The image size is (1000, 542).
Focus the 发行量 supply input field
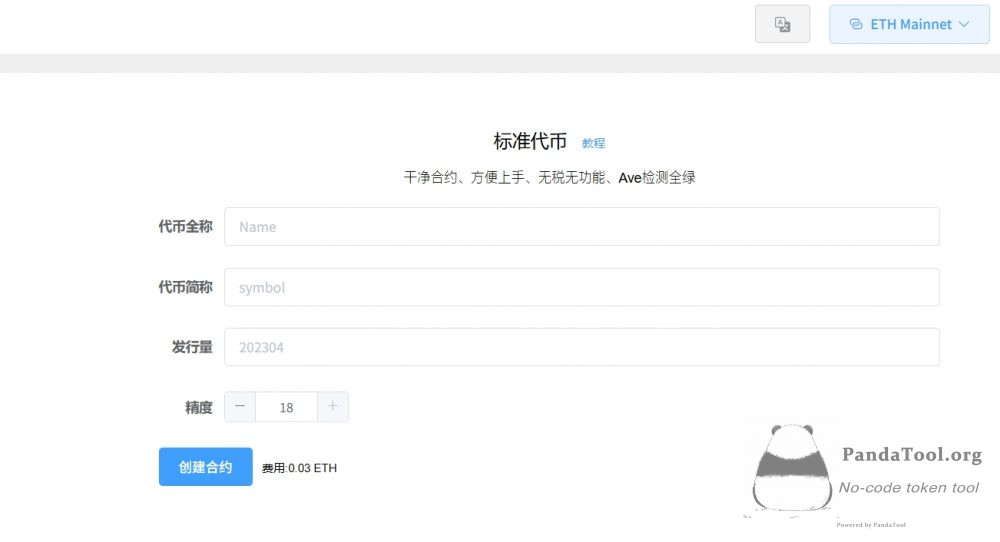pos(582,347)
